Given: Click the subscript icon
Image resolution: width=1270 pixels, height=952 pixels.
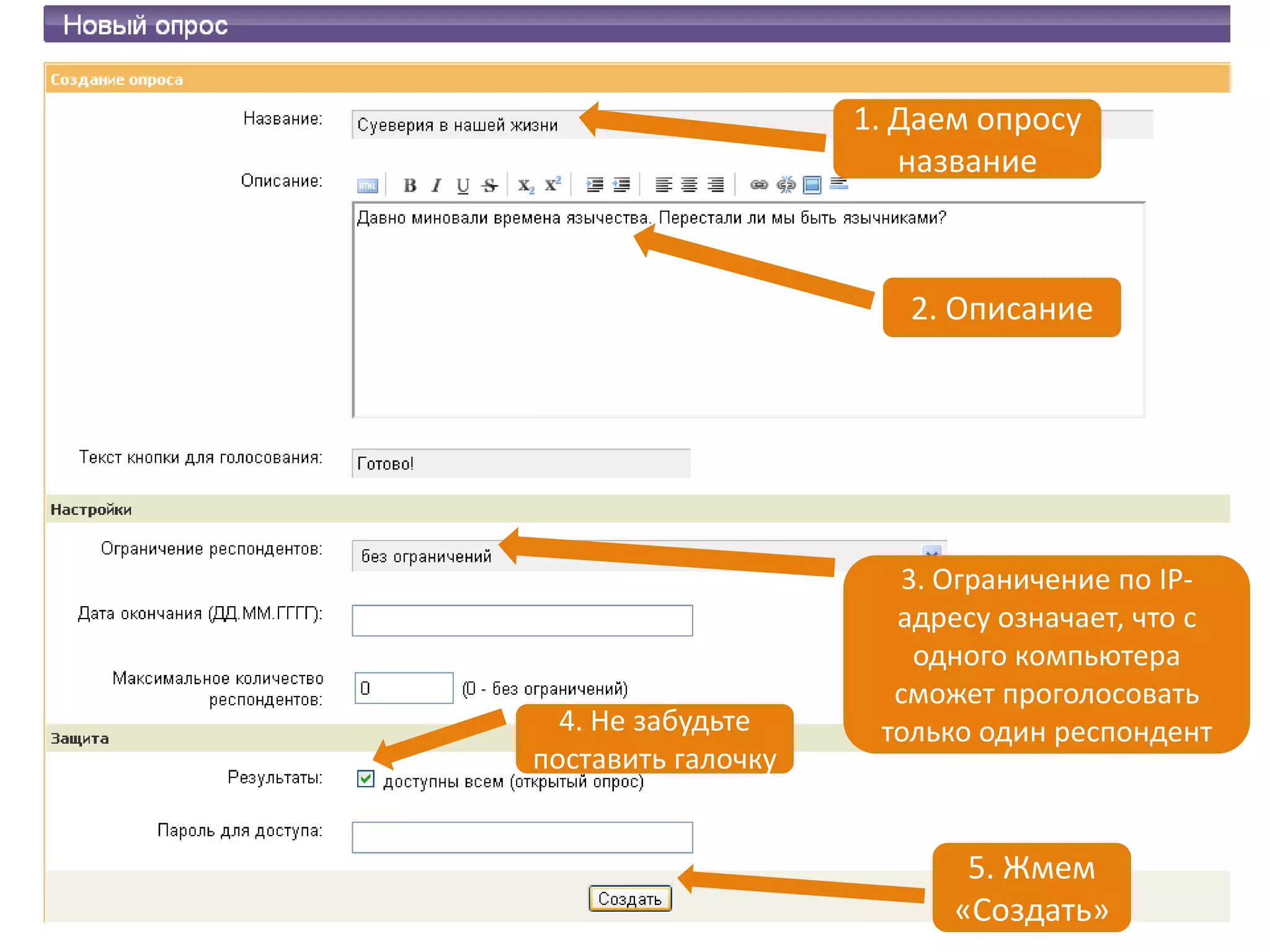Looking at the screenshot, I should tap(525, 185).
